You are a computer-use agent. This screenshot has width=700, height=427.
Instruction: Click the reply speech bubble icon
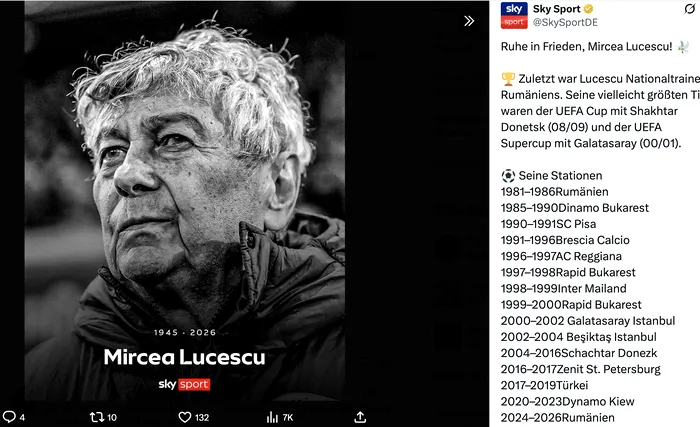tap(9, 417)
